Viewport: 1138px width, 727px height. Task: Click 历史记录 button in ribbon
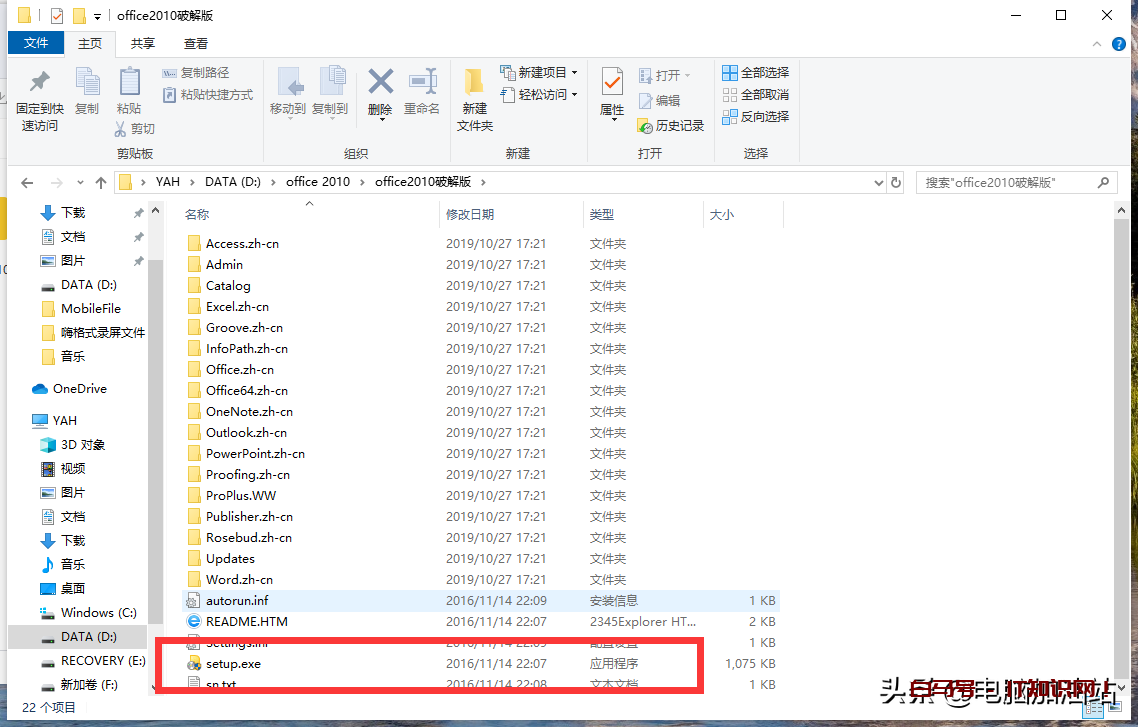pos(671,126)
